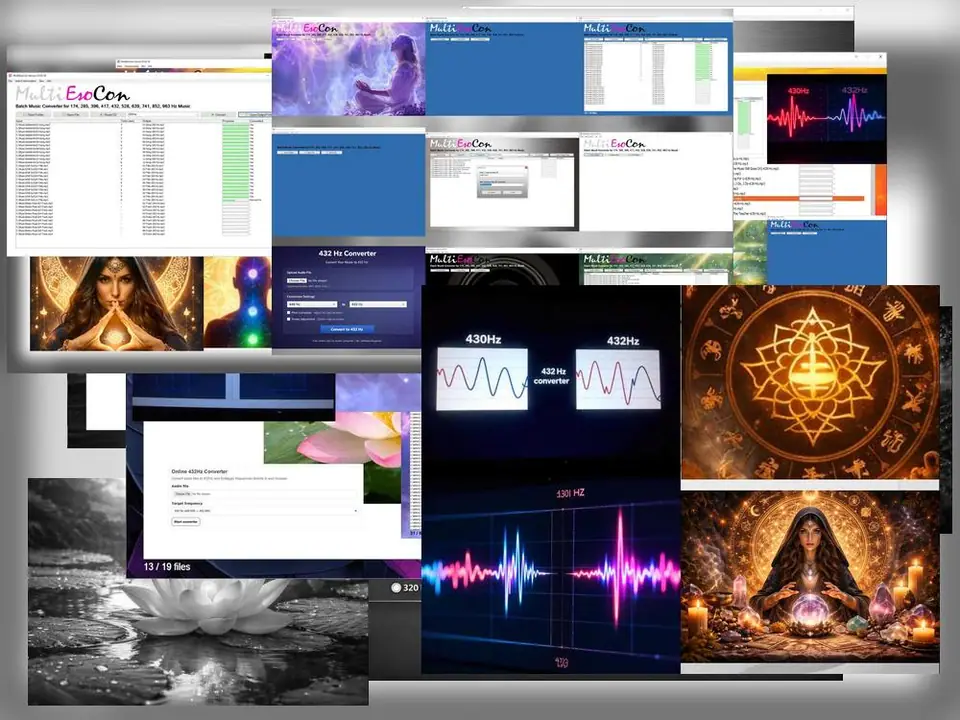Click Start converter button in online converter

[x=187, y=522]
